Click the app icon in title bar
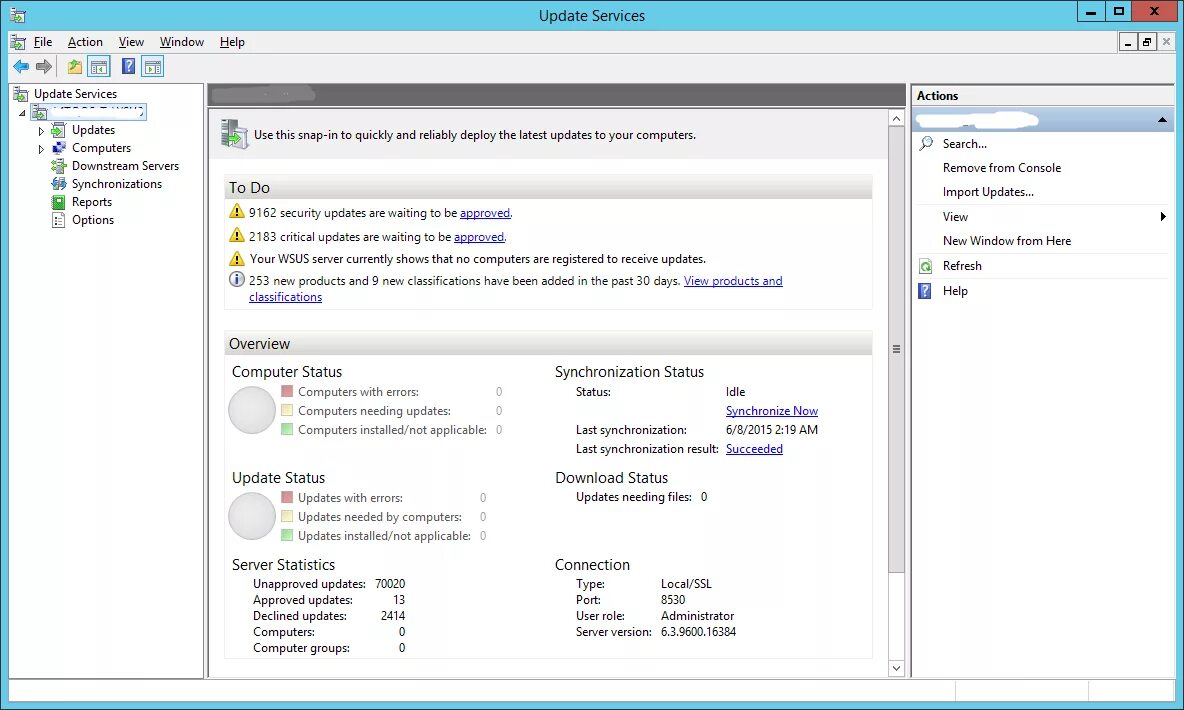Image resolution: width=1184 pixels, height=710 pixels. click(18, 15)
